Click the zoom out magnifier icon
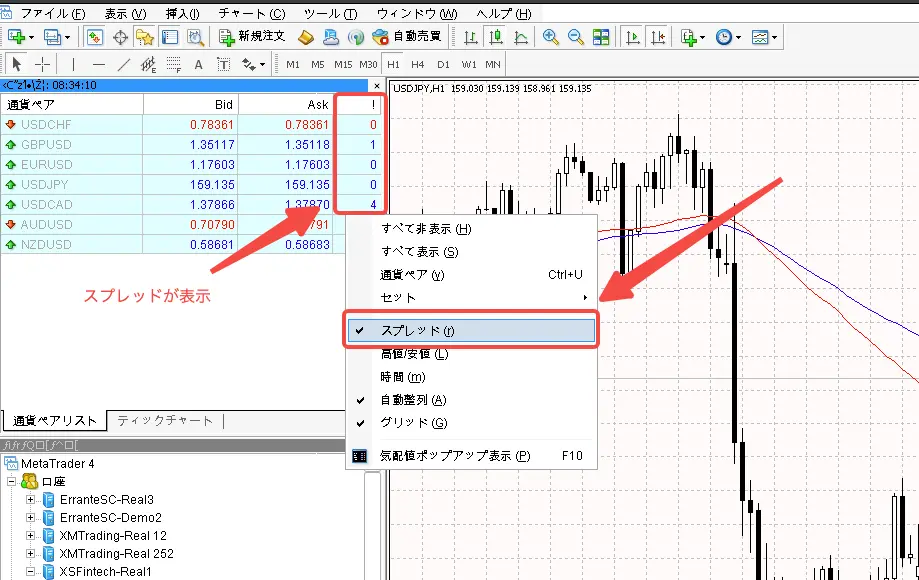This screenshot has height=580, width=919. [x=575, y=37]
